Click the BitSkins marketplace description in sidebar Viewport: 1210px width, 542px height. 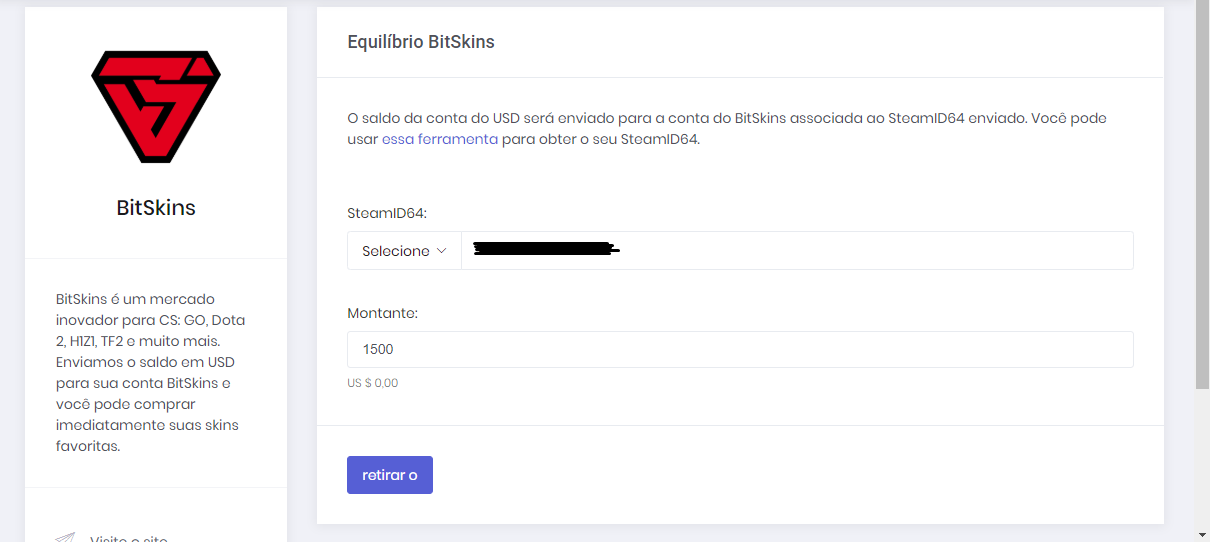coord(152,372)
